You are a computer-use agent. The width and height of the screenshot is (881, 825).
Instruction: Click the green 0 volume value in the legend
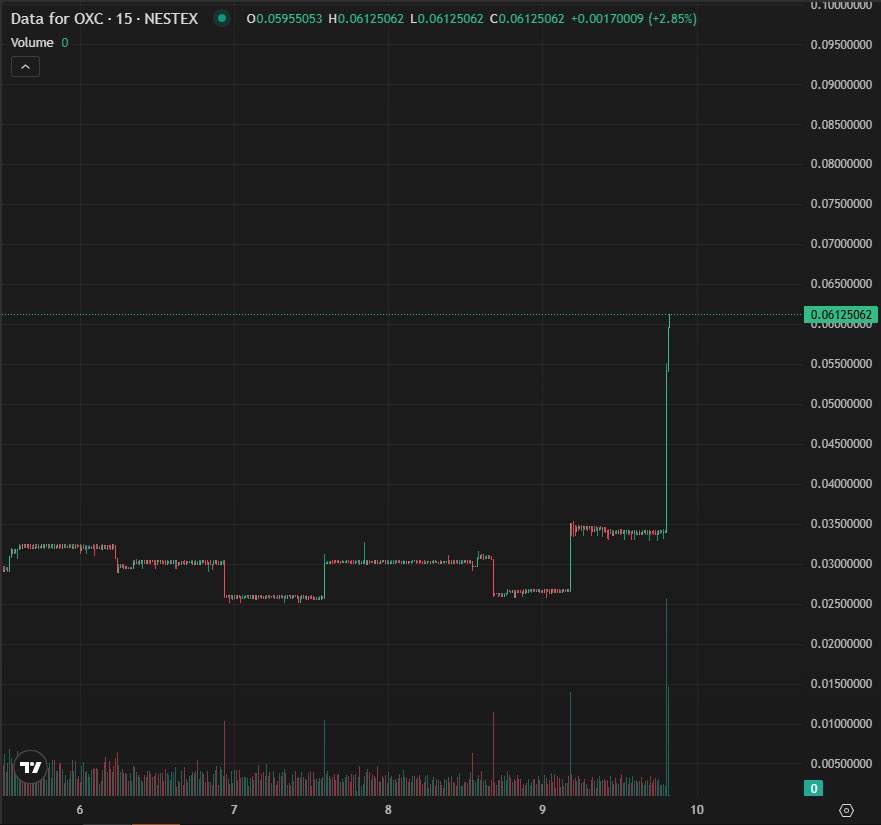(x=62, y=42)
